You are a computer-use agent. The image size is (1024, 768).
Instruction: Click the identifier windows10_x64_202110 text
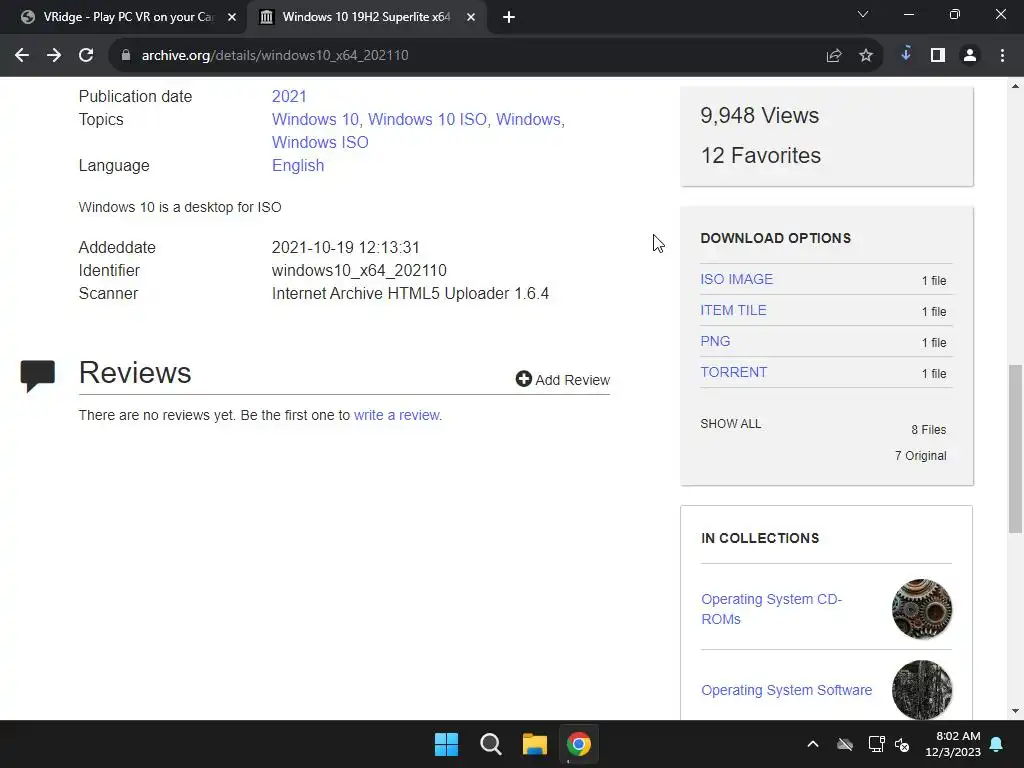[x=359, y=270]
